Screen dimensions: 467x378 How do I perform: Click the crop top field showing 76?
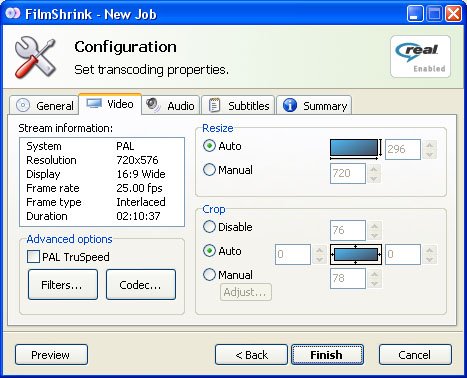pos(348,230)
